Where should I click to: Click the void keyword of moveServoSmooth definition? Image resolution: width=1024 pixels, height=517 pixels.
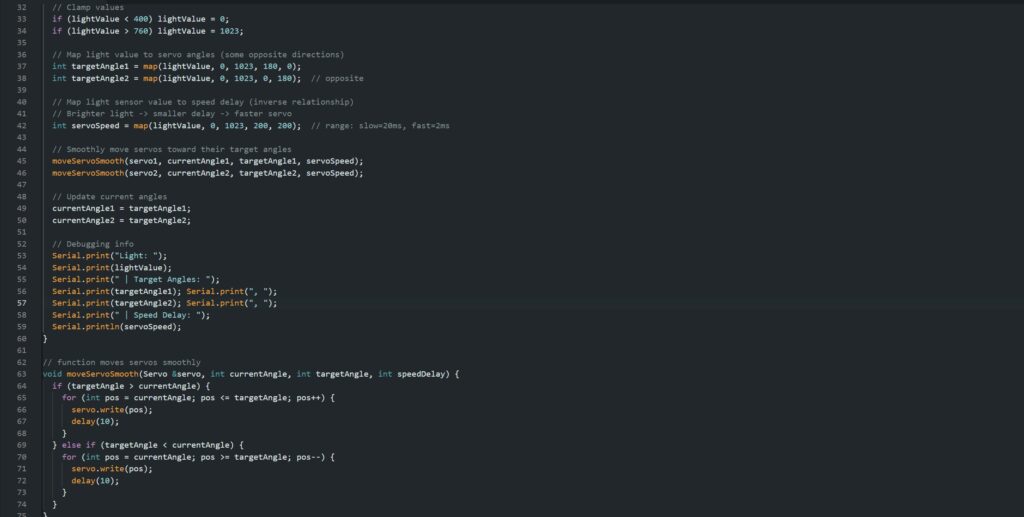[x=53, y=373]
